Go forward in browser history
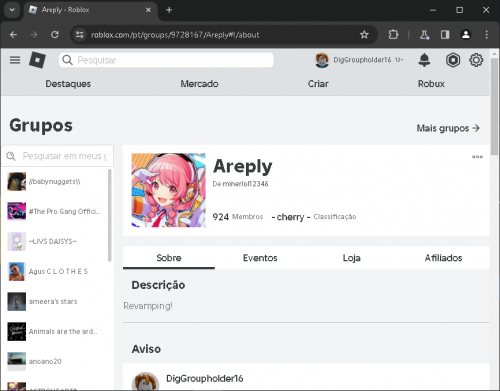The image size is (500, 391). pos(34,35)
